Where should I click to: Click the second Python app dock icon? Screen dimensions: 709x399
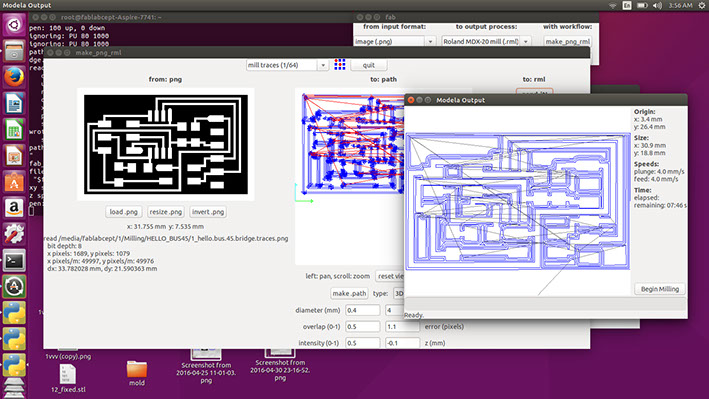tap(14, 339)
